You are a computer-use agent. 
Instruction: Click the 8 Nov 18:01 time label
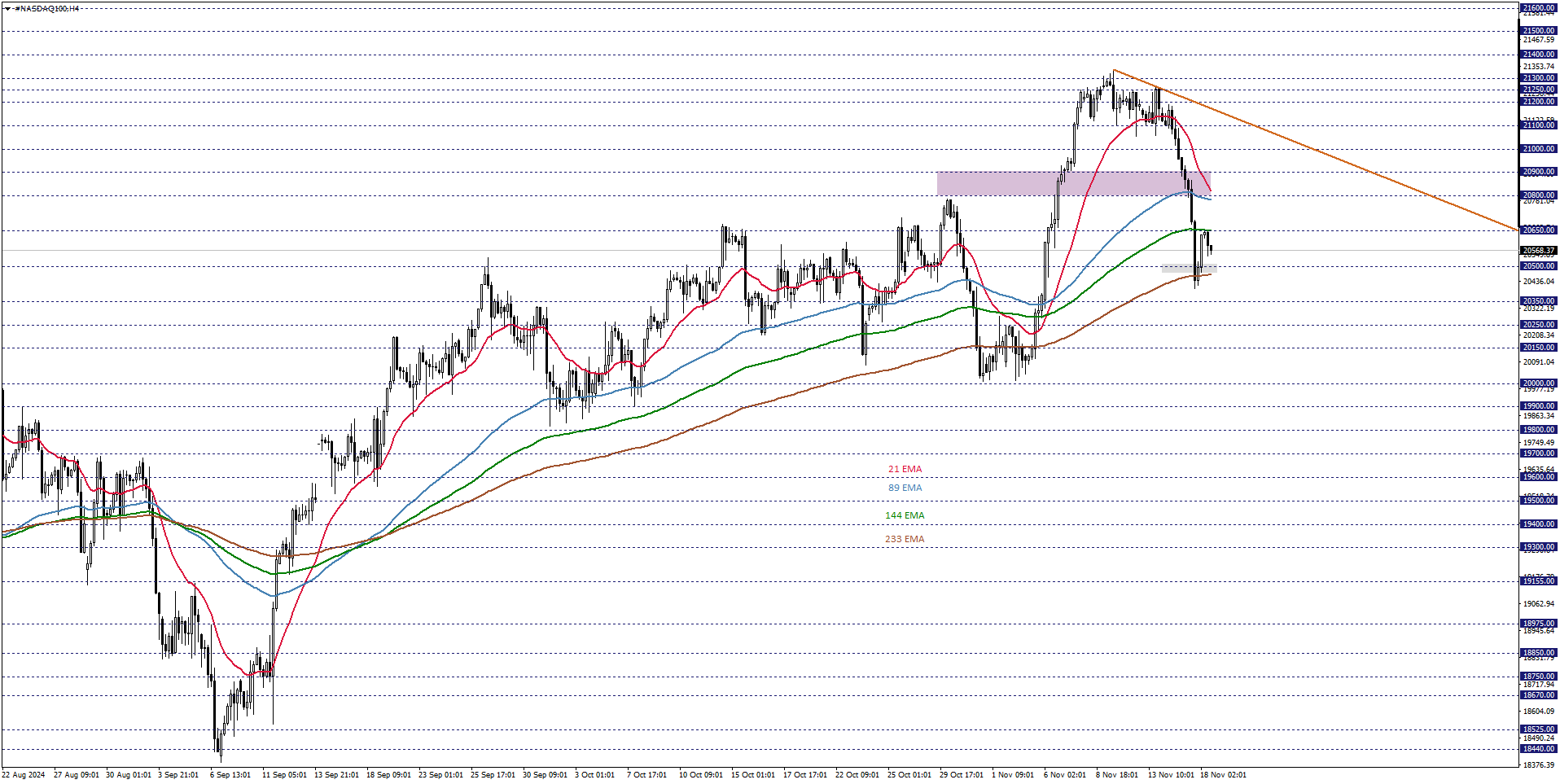[1117, 775]
